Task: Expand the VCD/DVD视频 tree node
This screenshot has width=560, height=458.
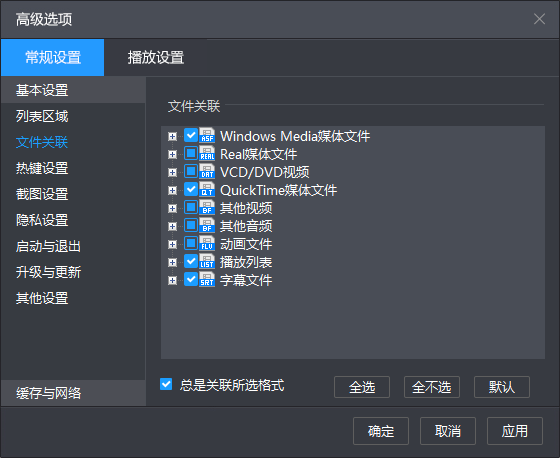Action: [172, 173]
